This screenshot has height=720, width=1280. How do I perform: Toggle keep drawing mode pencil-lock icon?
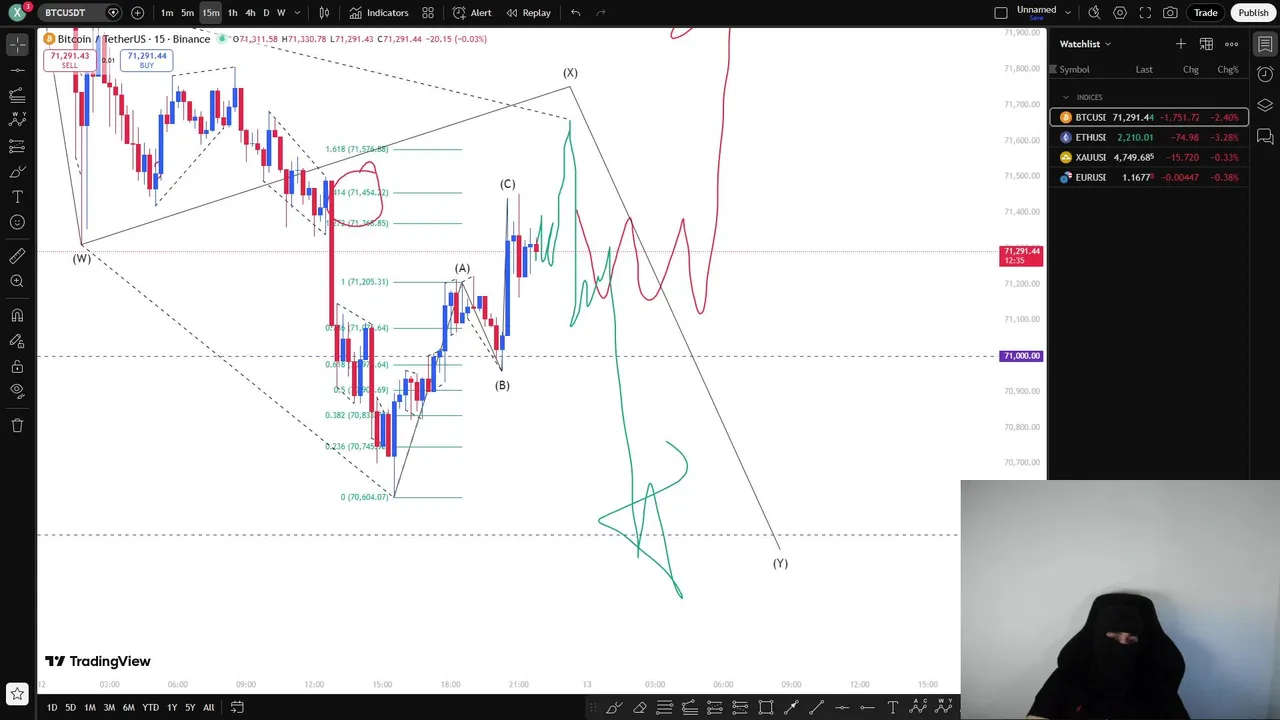17,341
